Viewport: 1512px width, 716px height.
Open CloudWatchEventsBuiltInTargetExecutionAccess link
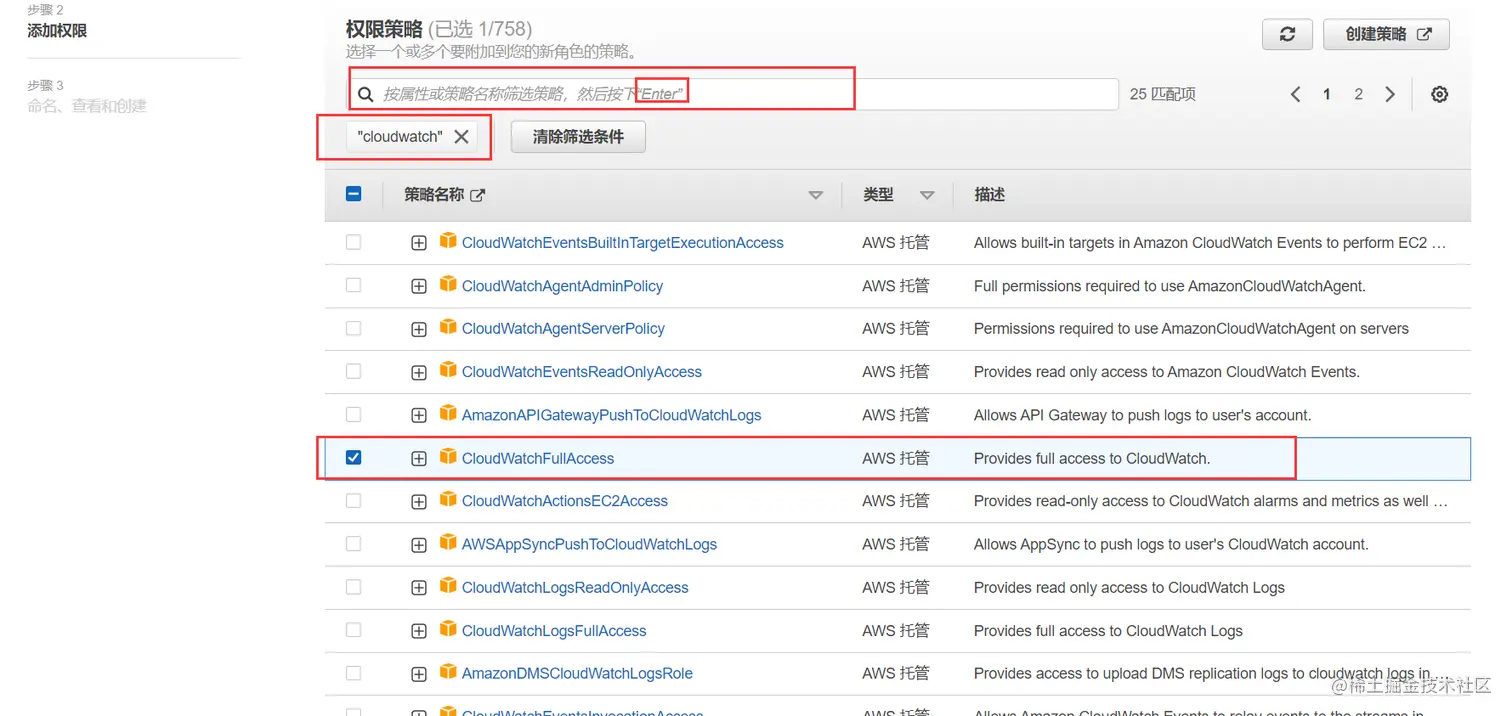click(623, 243)
